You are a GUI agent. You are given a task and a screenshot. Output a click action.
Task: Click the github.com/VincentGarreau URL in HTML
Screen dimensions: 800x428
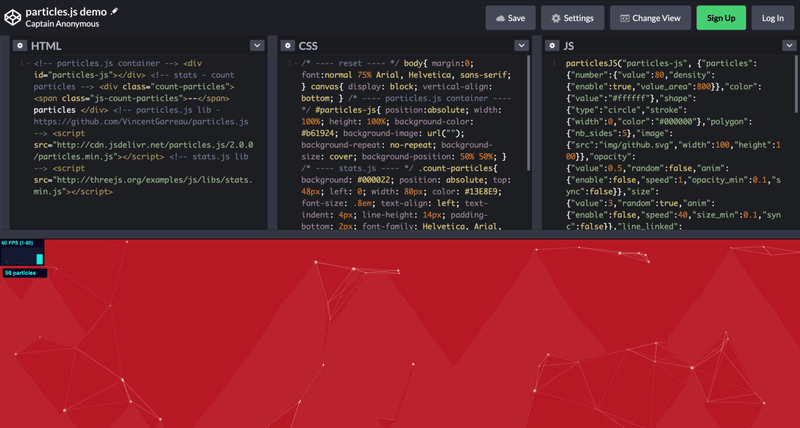[141, 122]
